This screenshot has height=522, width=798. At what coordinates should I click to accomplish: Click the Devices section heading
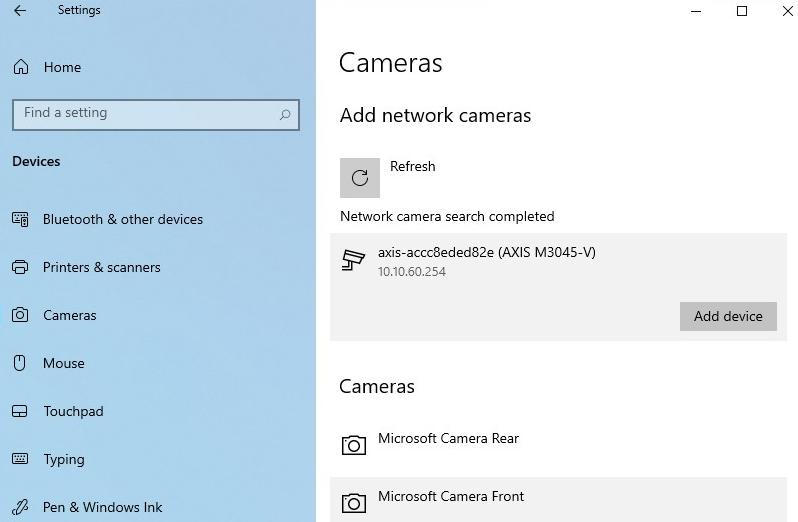click(x=36, y=161)
